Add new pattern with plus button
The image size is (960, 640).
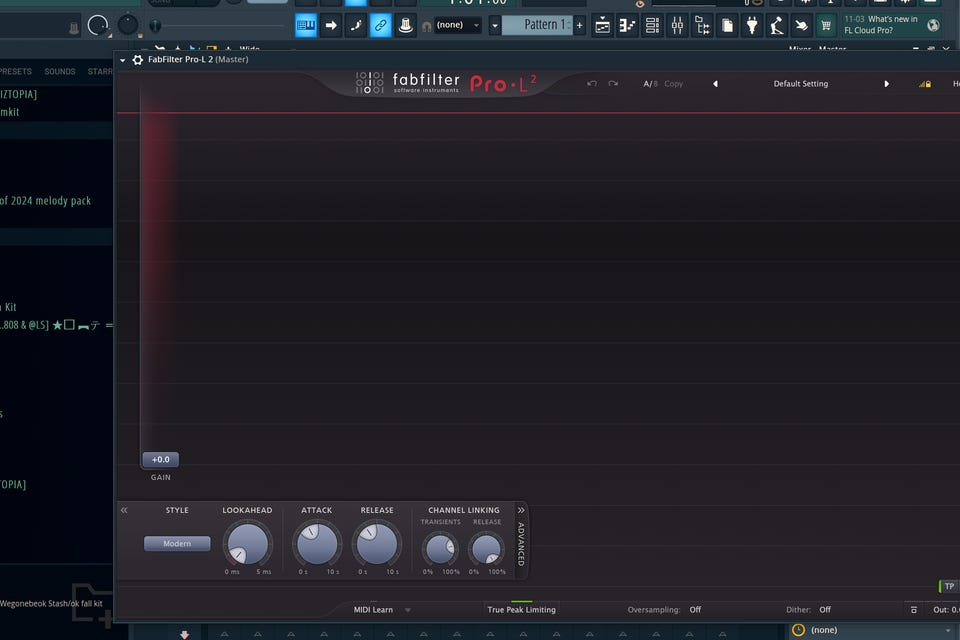(579, 26)
